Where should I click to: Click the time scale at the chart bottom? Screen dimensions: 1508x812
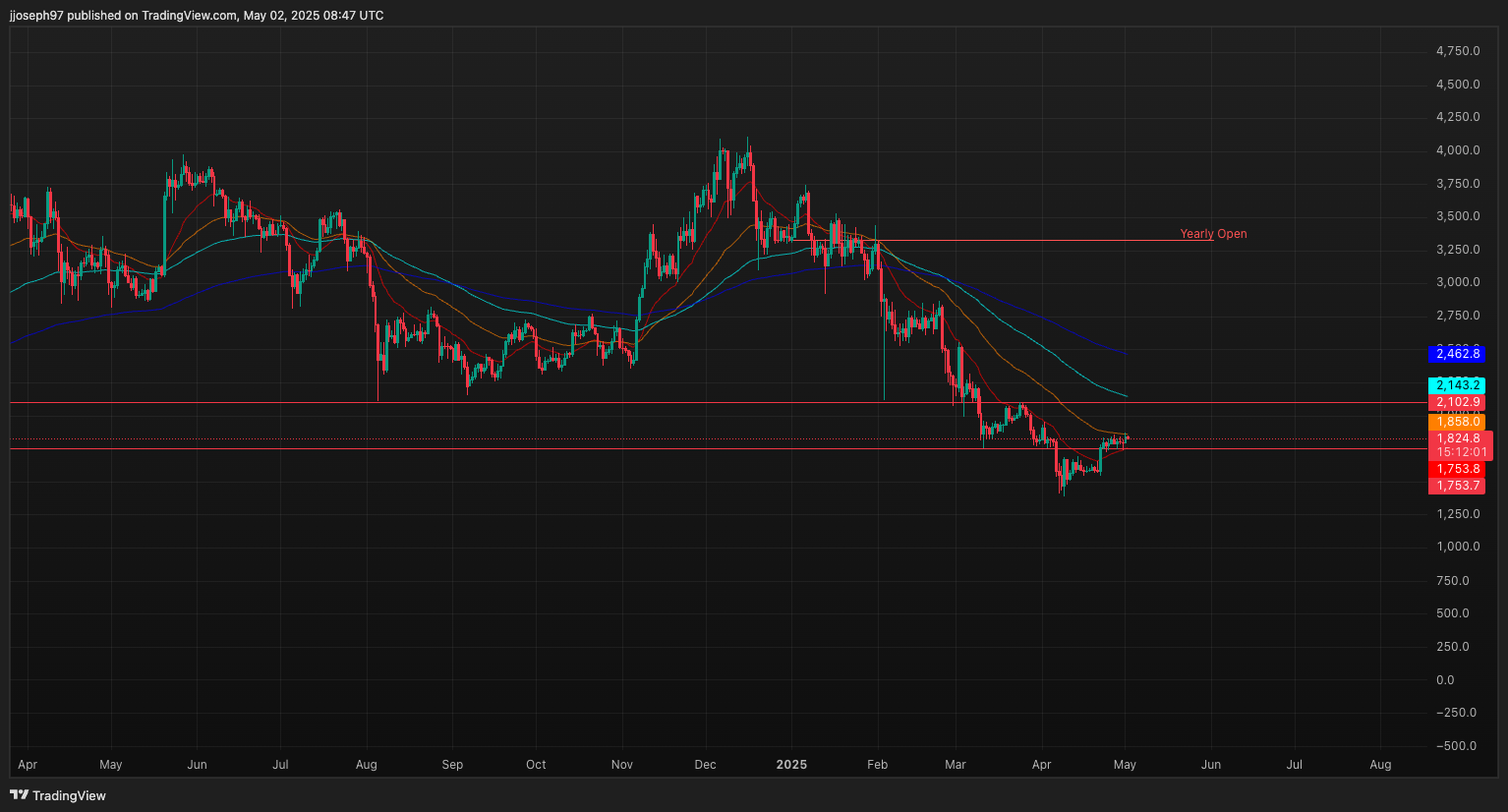coord(688,764)
